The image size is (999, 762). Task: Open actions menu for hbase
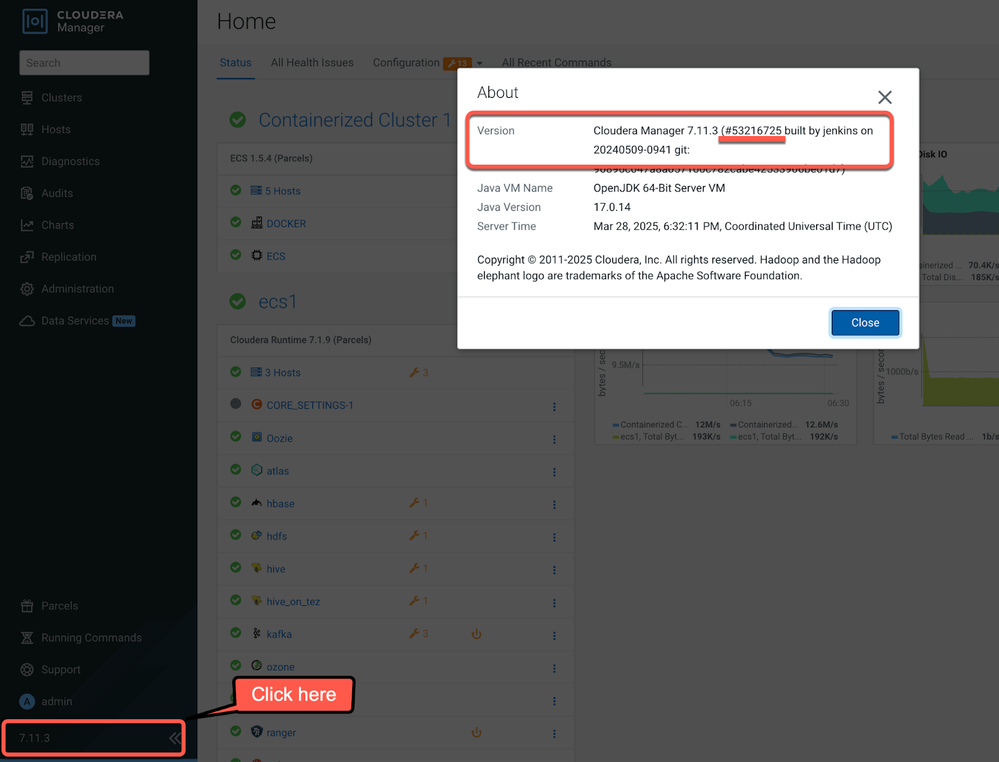(554, 504)
